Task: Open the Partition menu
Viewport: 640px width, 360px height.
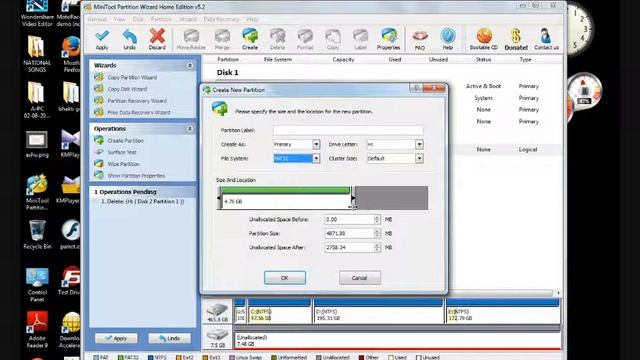Action: (x=161, y=19)
